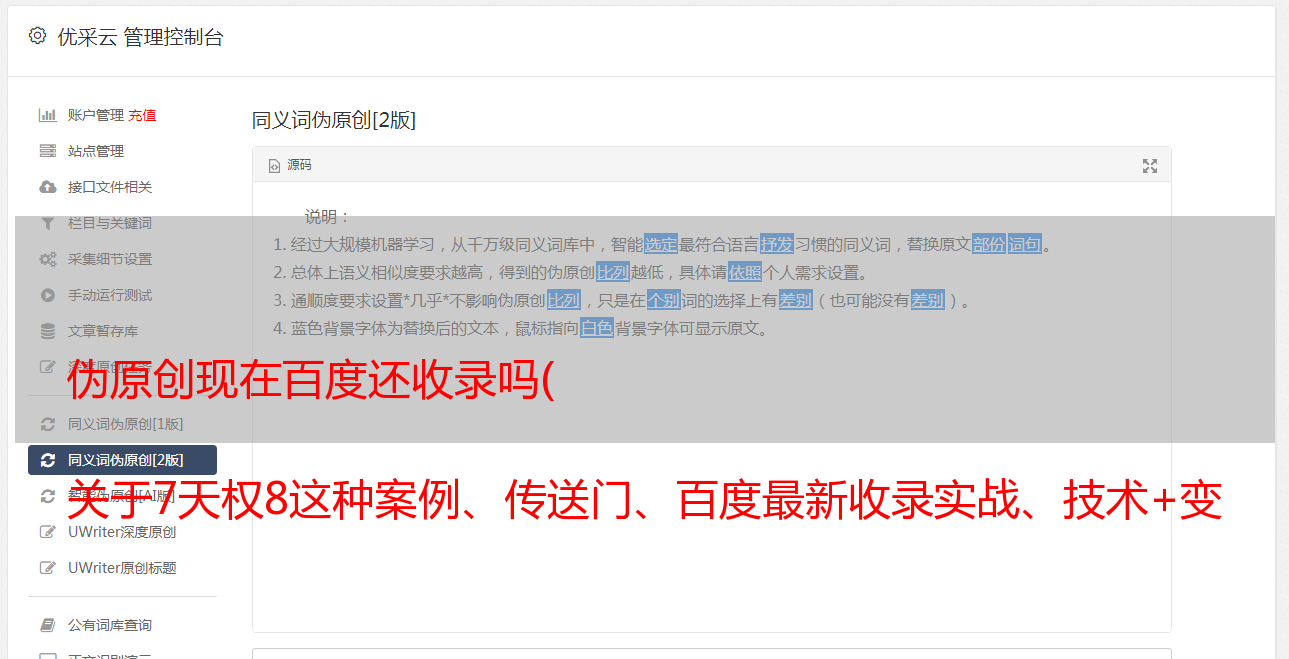
Task: Click the highlighted word 选定 in text
Action: [661, 244]
